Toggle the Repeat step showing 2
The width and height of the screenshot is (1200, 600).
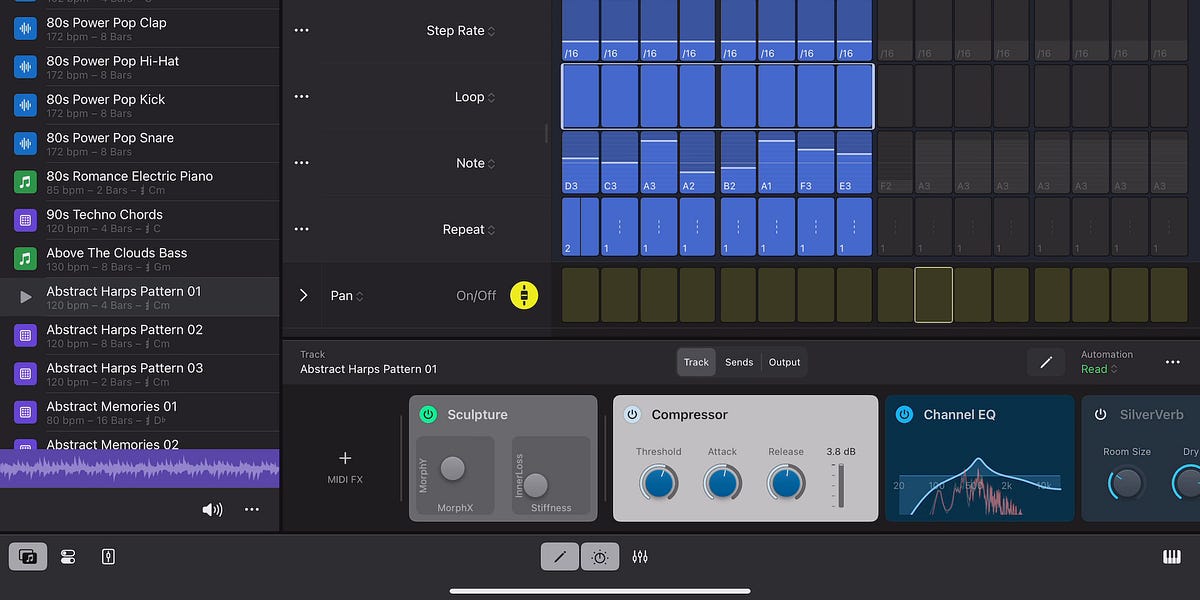click(580, 228)
